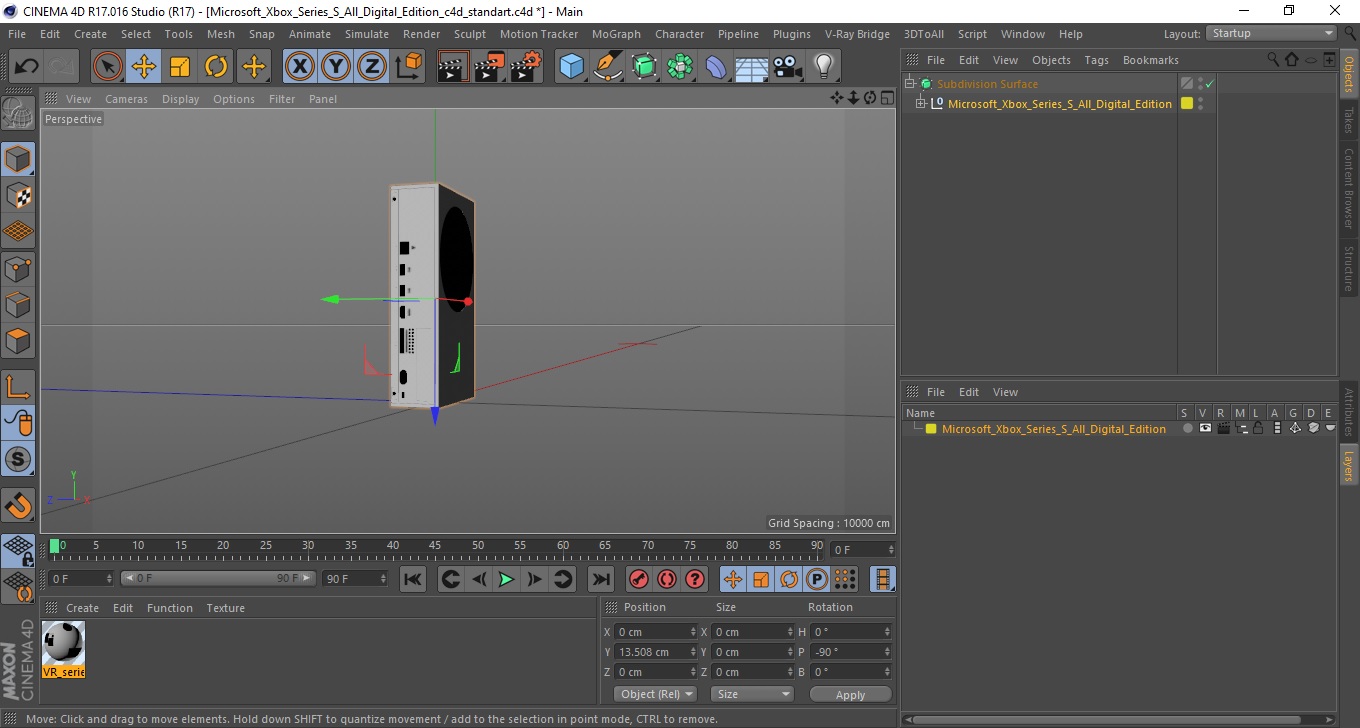Render the active view
The image size is (1360, 728).
coord(453,67)
